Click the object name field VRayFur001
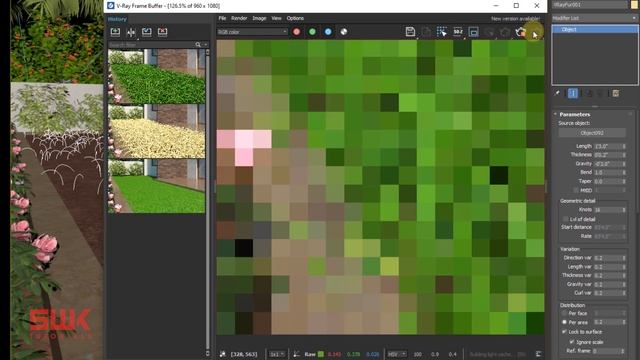640x360 pixels. pos(589,4)
